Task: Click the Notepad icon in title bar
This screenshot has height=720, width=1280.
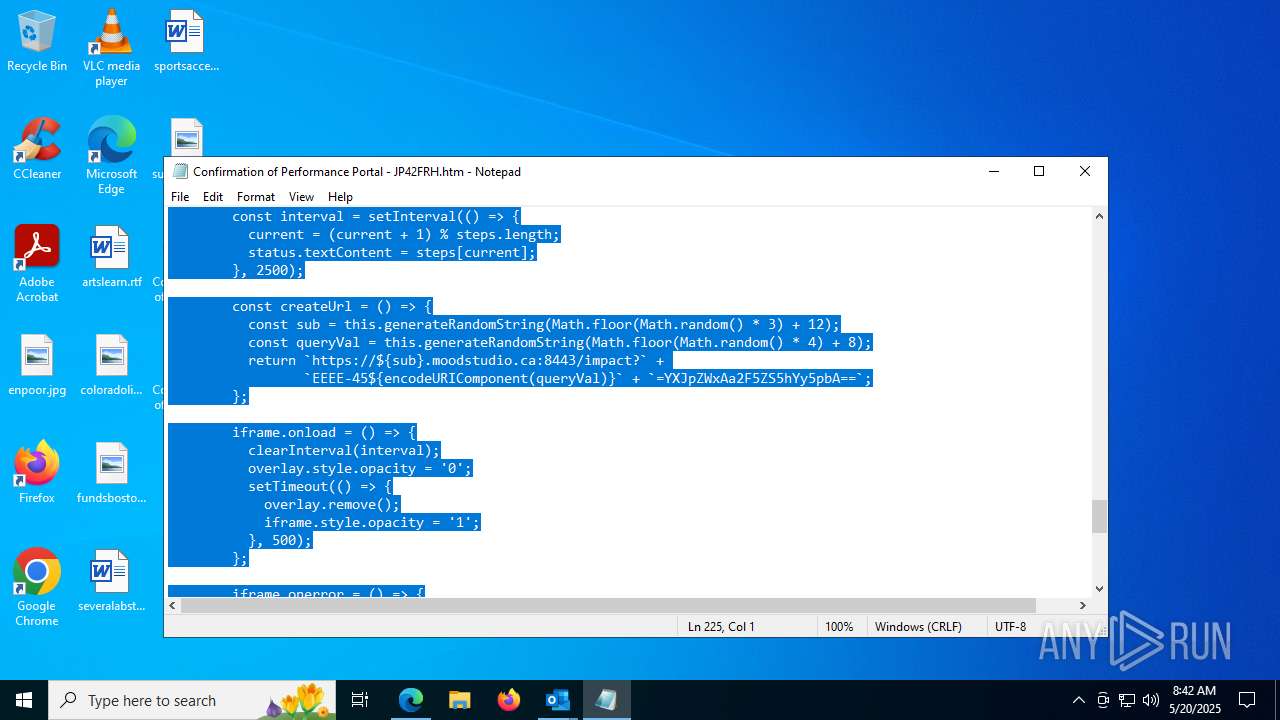Action: (180, 171)
